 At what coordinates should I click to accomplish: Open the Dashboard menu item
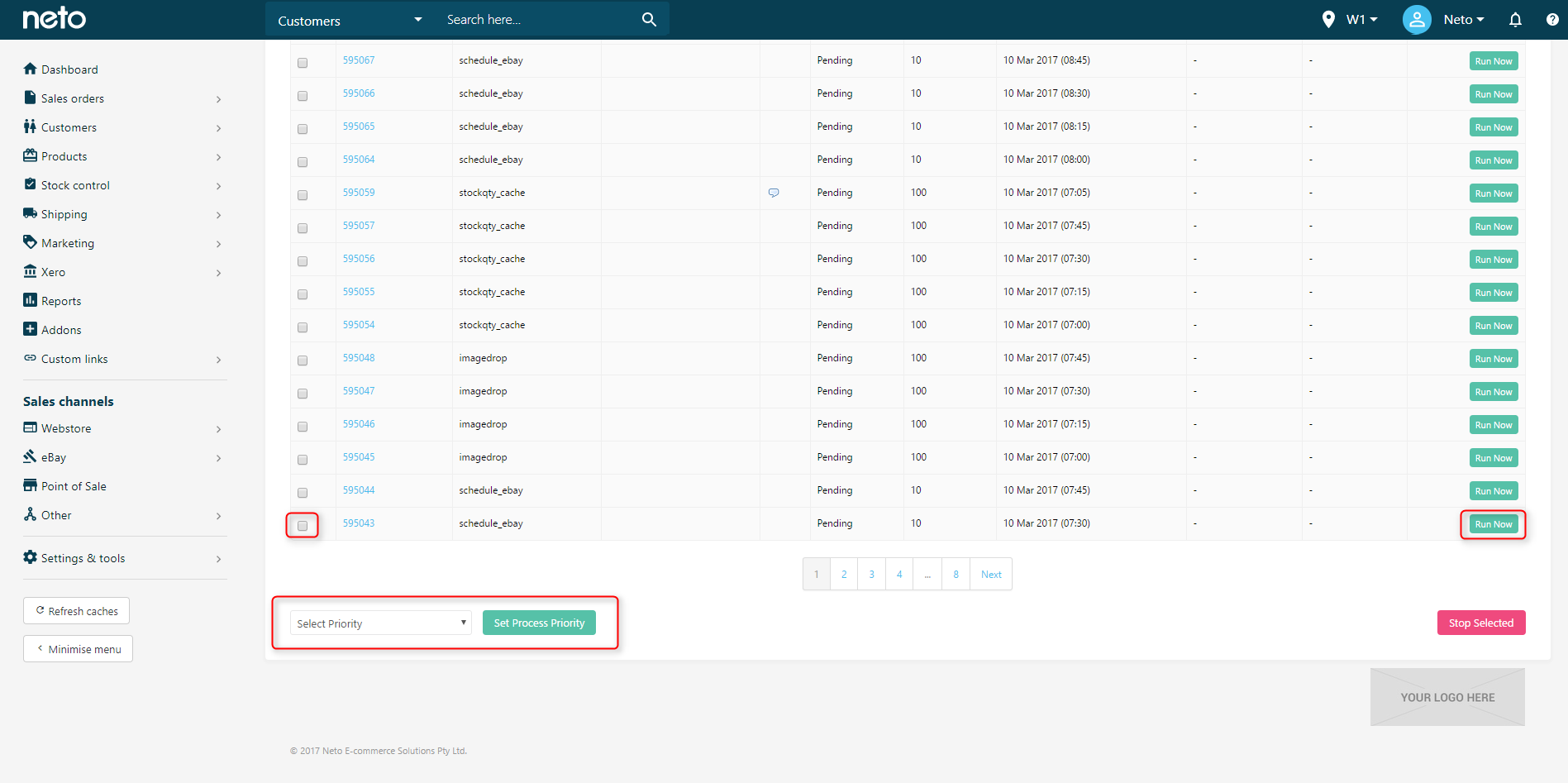(x=69, y=69)
